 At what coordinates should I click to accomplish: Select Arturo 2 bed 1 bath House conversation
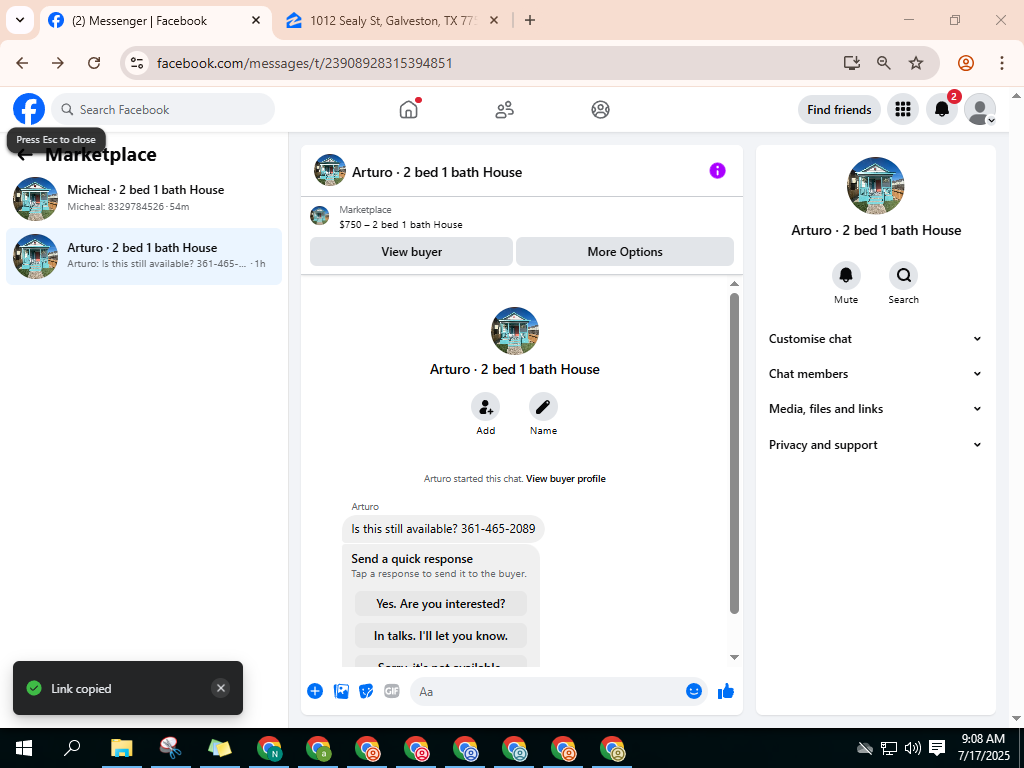[144, 256]
